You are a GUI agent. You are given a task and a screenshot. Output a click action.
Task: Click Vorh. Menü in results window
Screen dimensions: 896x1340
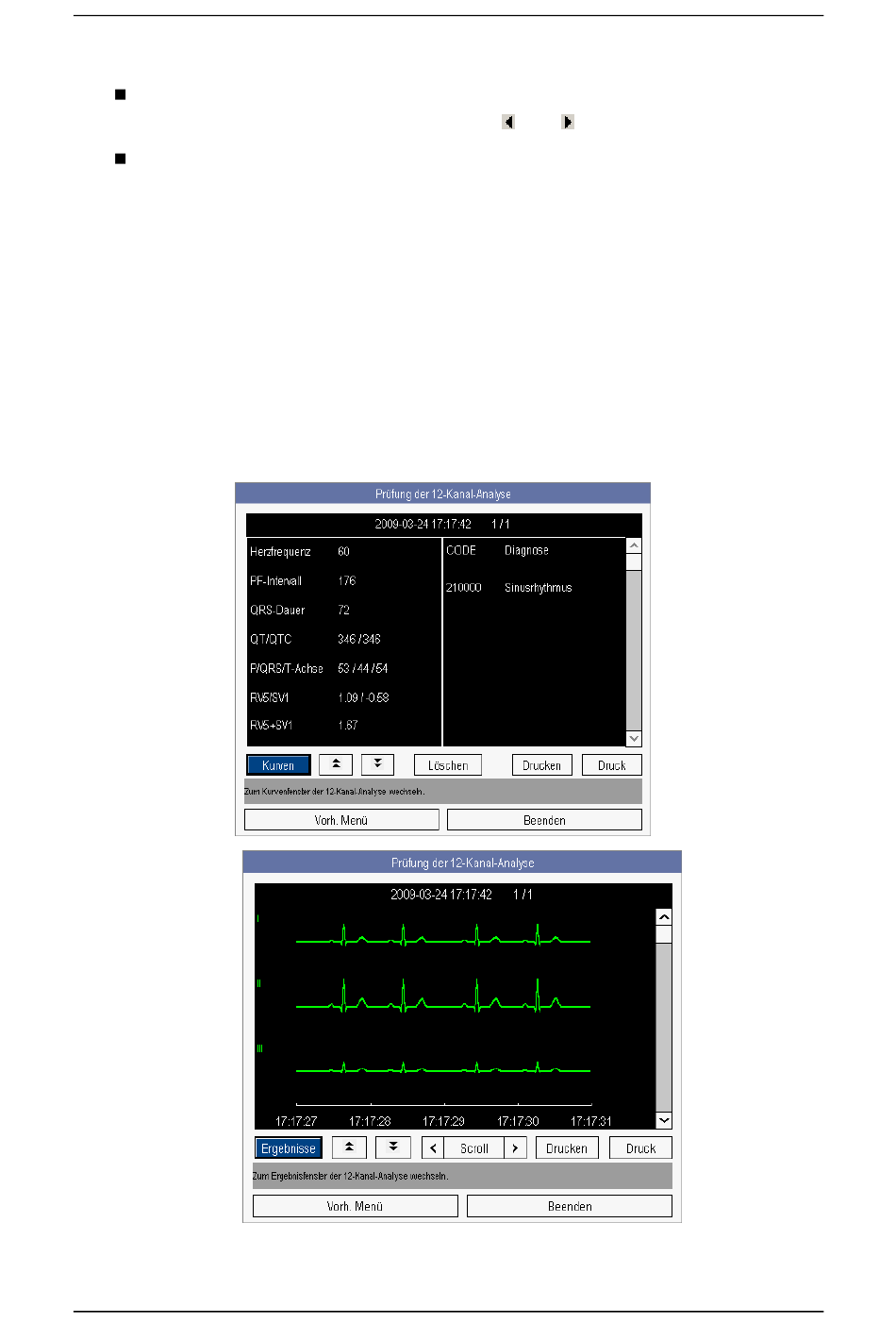coord(341,820)
